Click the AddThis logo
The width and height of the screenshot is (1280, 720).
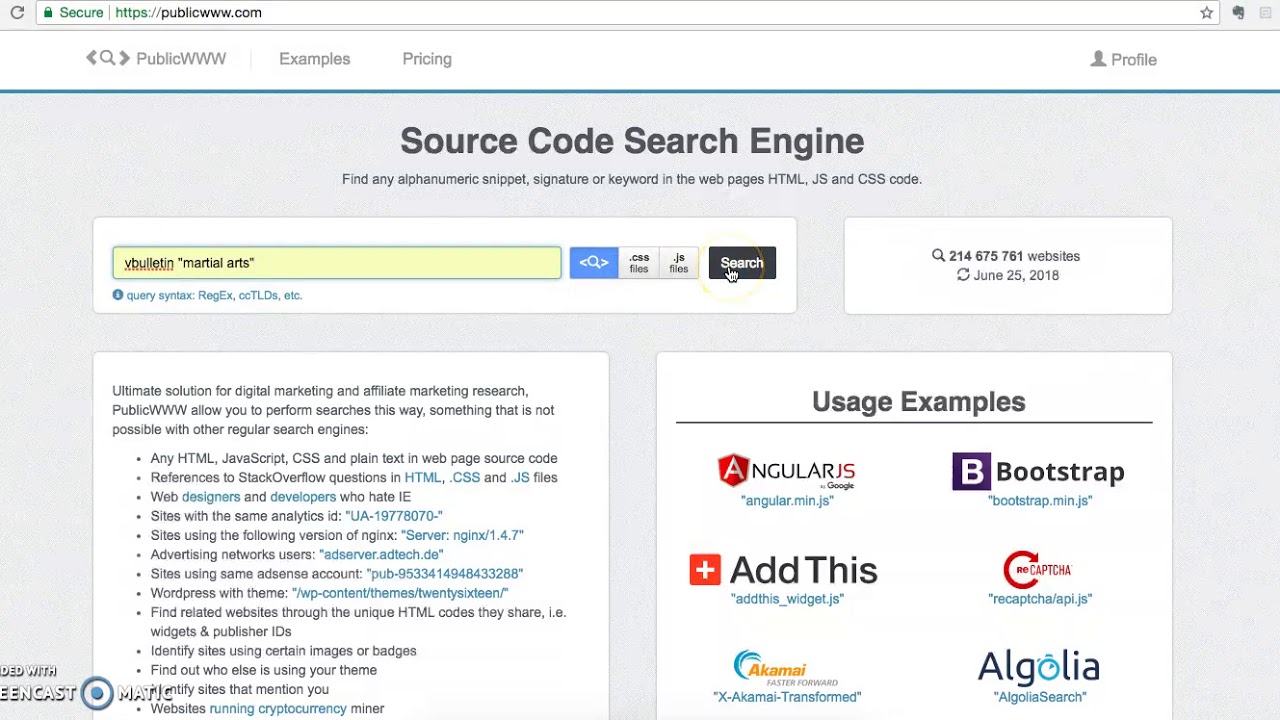[x=786, y=570]
